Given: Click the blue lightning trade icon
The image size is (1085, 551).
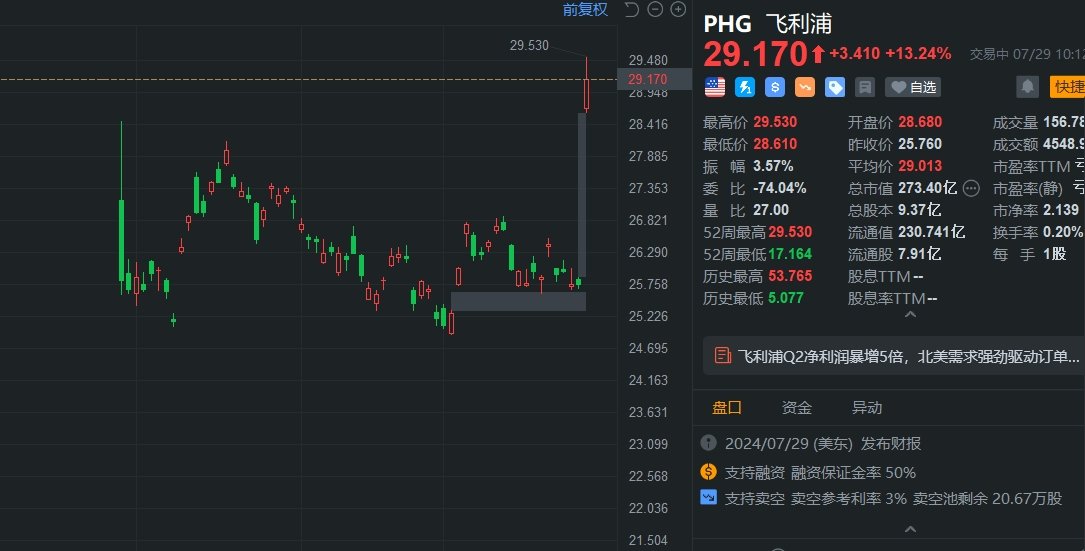Looking at the screenshot, I should click(745, 87).
